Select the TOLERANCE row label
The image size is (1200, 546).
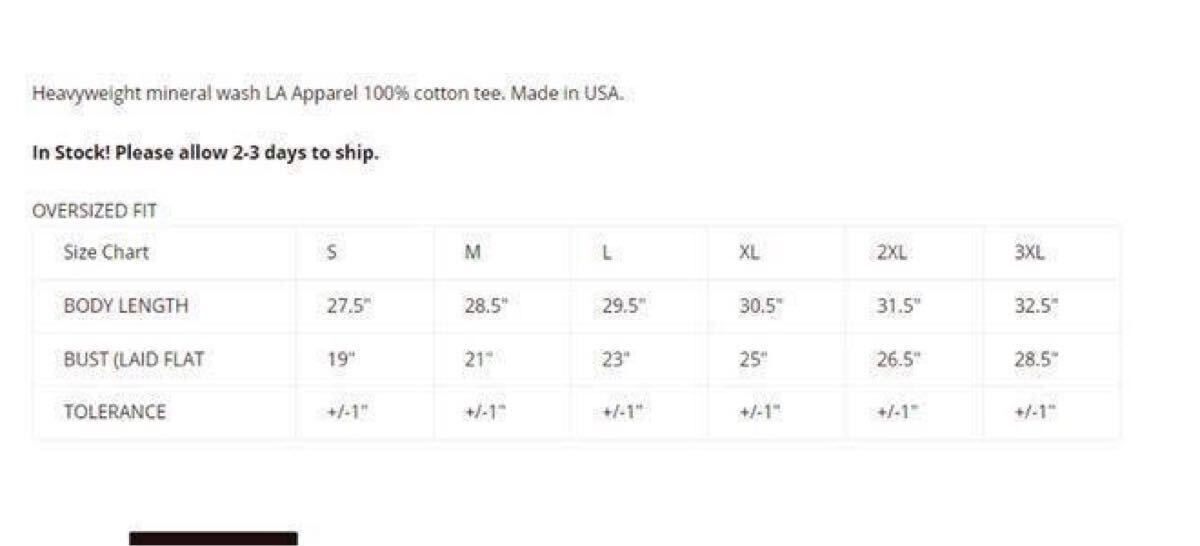(114, 412)
